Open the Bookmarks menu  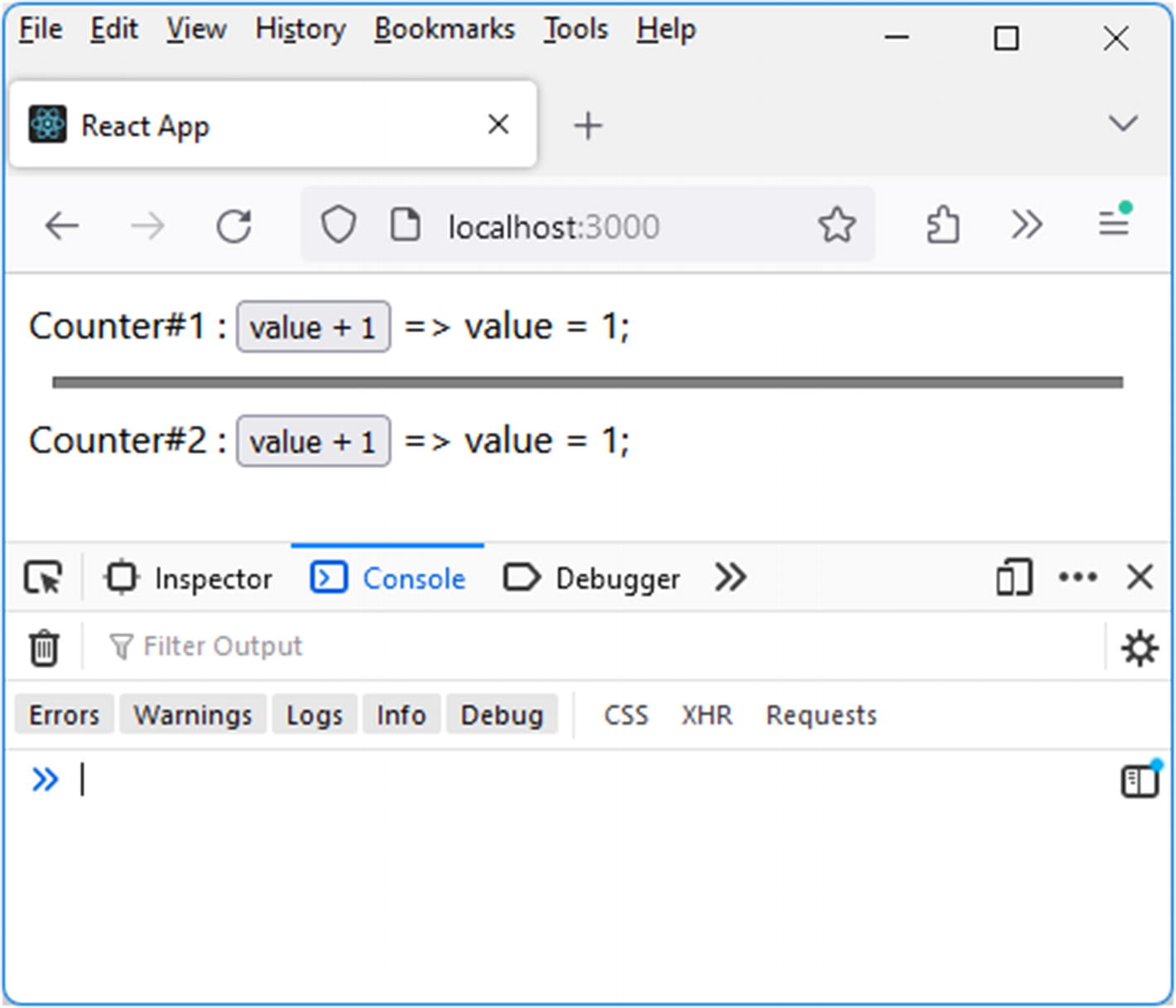(x=445, y=30)
